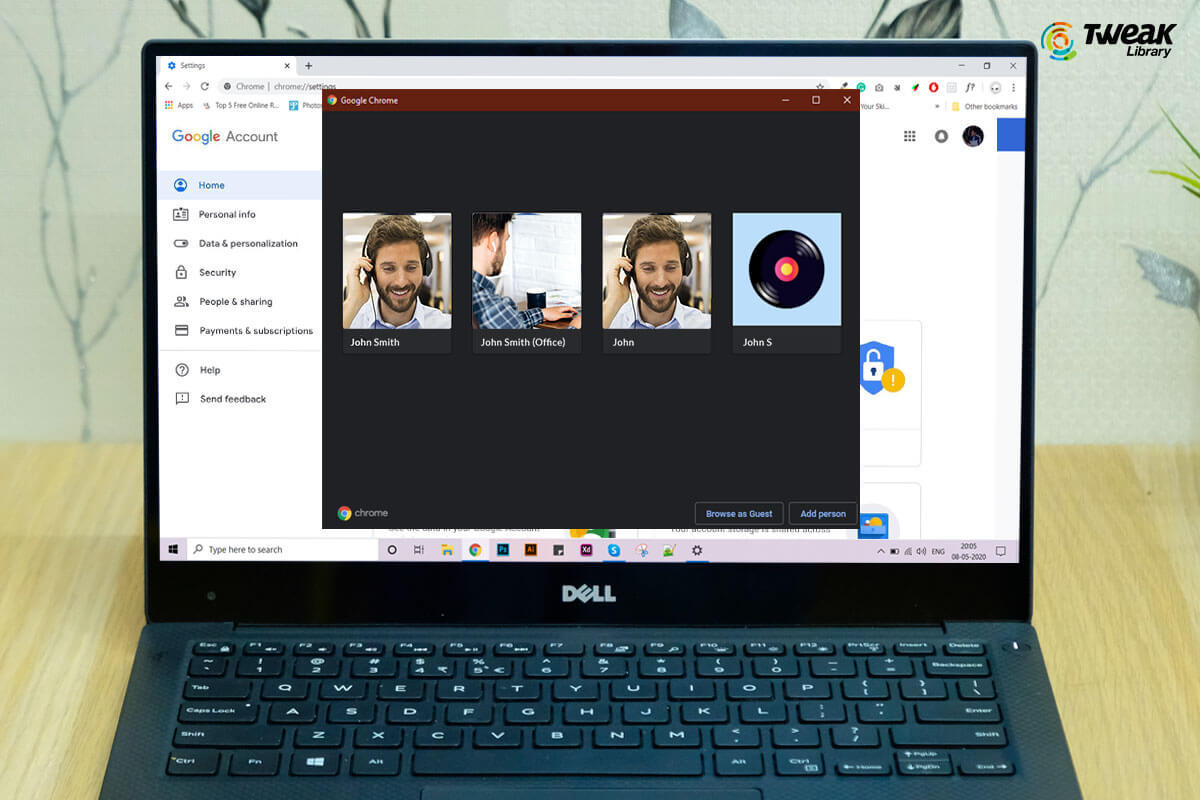Select the John Smith profile picture
Viewport: 1200px width, 800px height.
(x=397, y=271)
